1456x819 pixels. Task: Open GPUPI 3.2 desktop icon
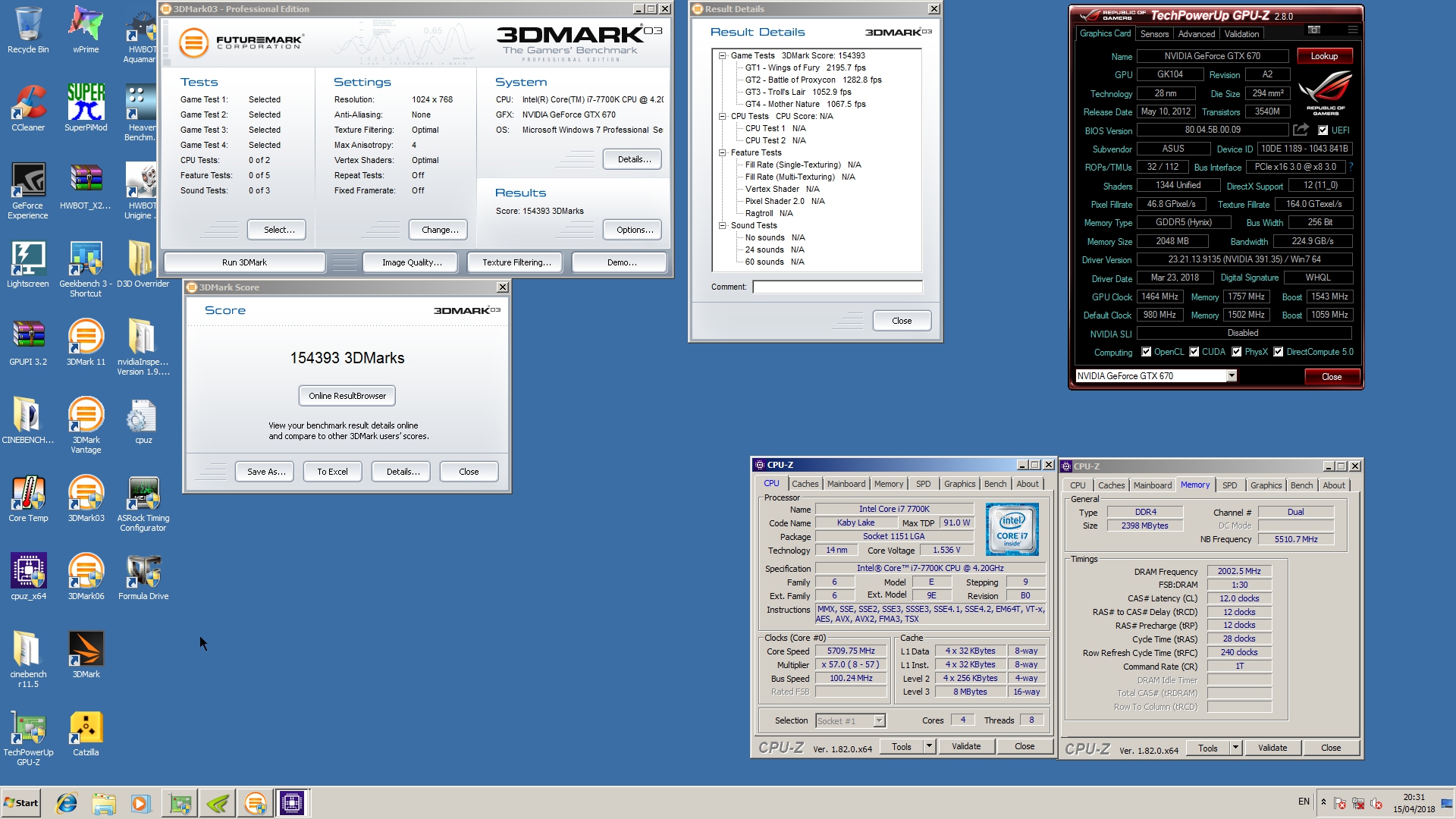coord(28,343)
